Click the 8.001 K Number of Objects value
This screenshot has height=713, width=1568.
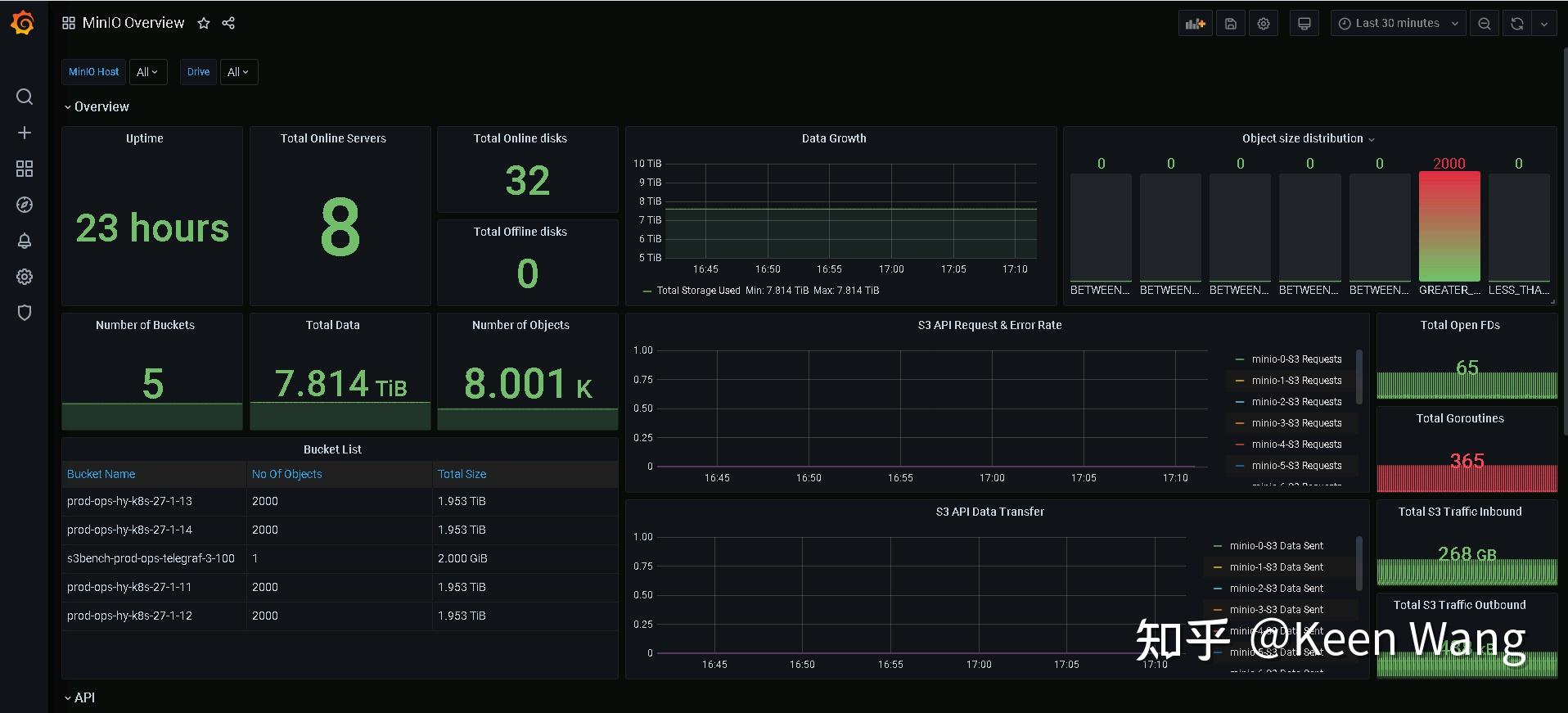coord(528,383)
